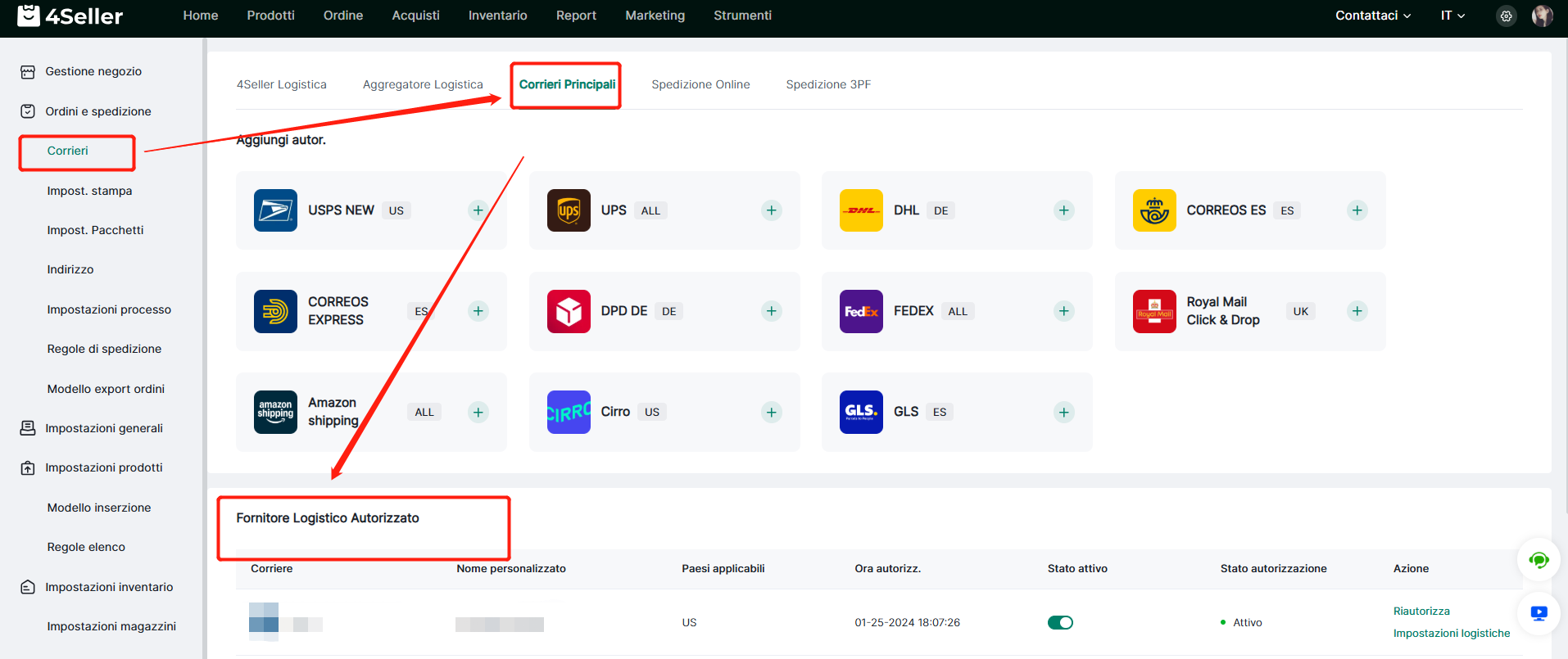Open the settings gear icon
Viewport: 1568px width, 659px height.
point(1506,16)
